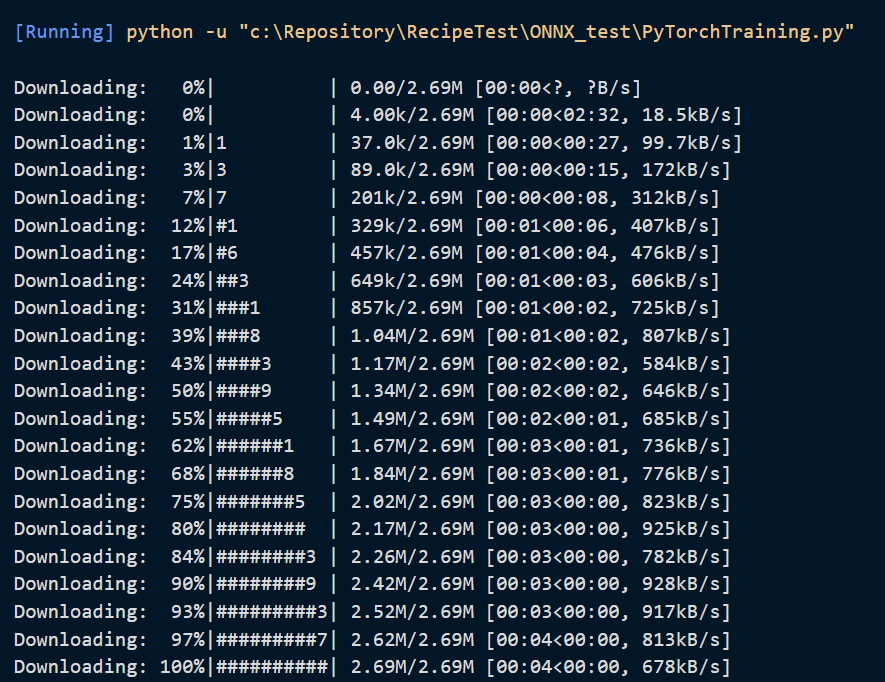Viewport: 885px width, 682px height.
Task: Click the 100% download percentage
Action: pos(182,667)
